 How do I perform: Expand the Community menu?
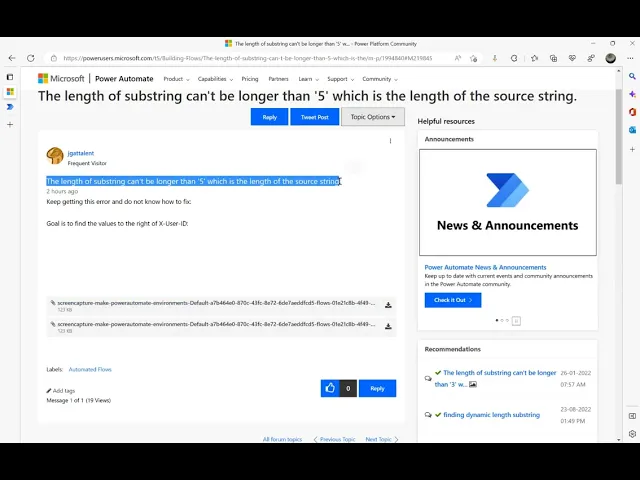[380, 79]
